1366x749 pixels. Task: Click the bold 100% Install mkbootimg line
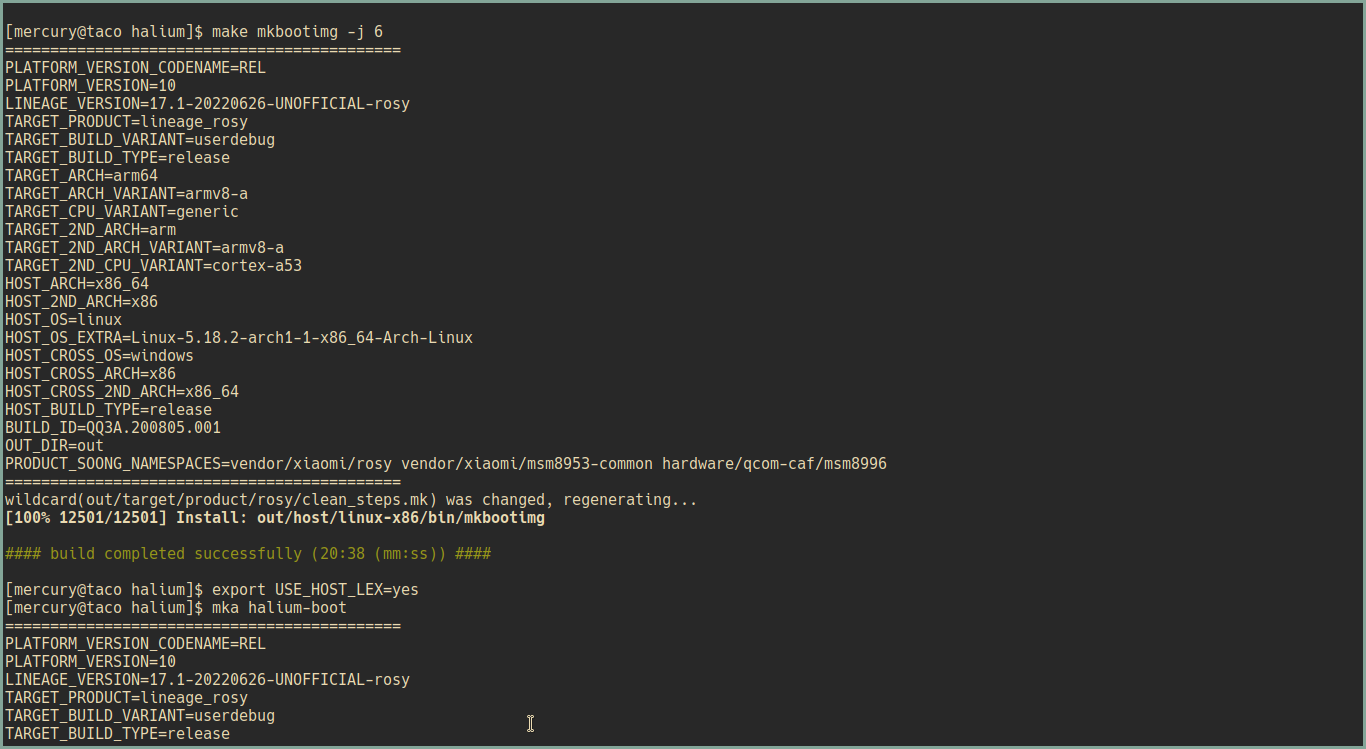[x=275, y=518]
